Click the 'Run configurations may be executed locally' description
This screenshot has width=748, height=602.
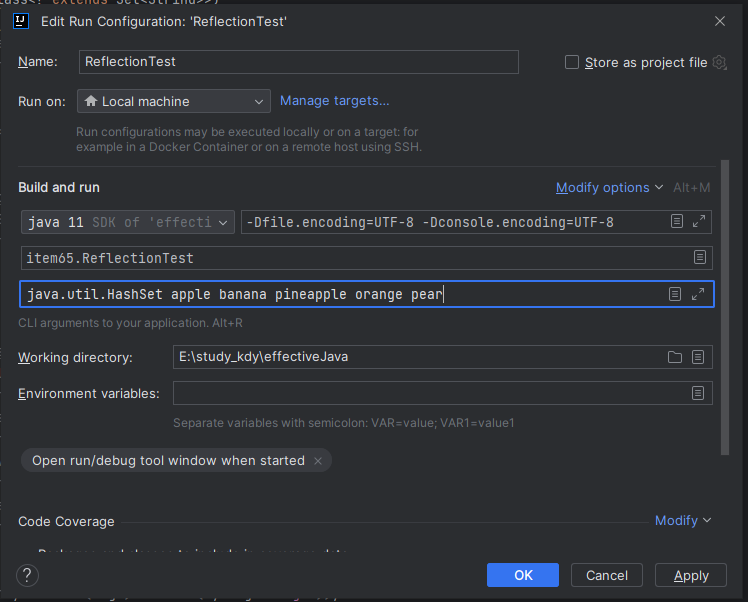(x=249, y=139)
